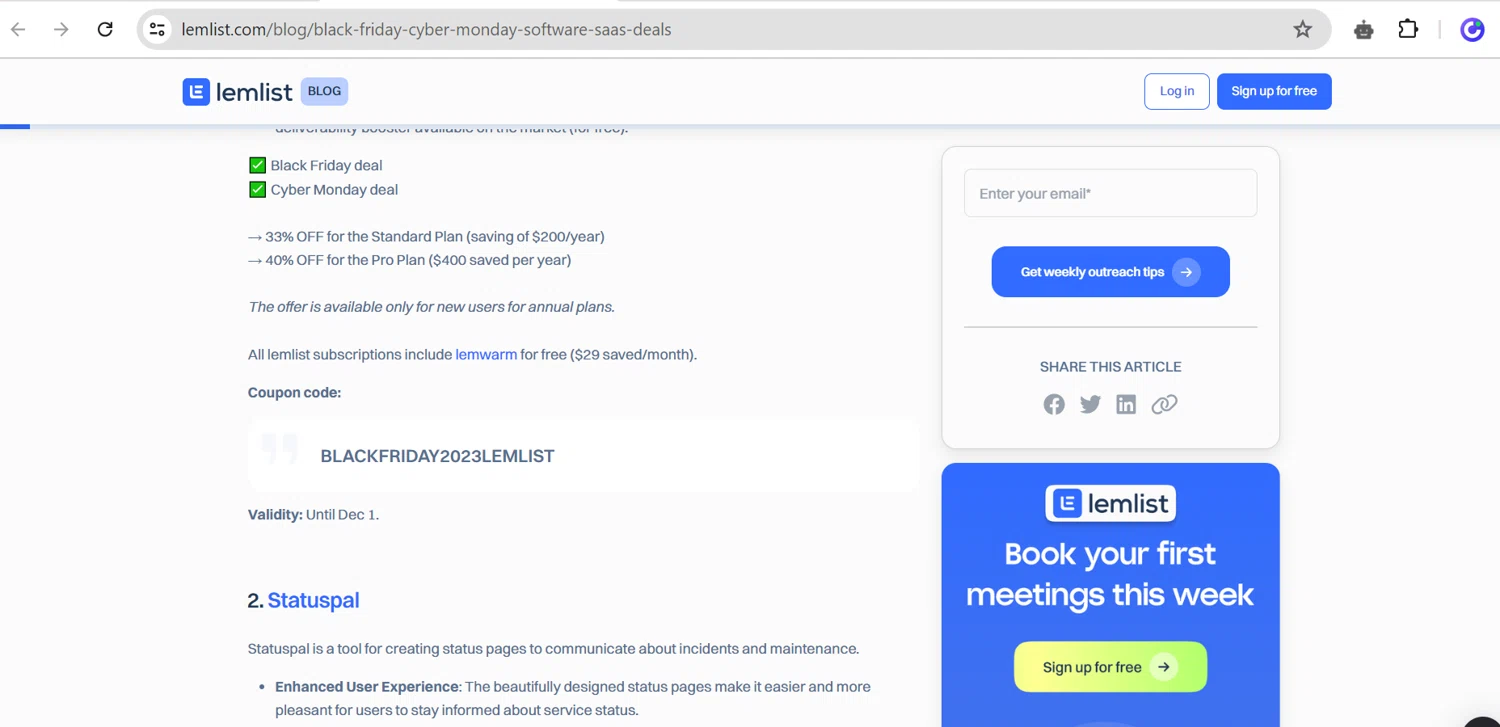Share article on LinkedIn
Viewport: 1500px width, 727px height.
pos(1126,404)
